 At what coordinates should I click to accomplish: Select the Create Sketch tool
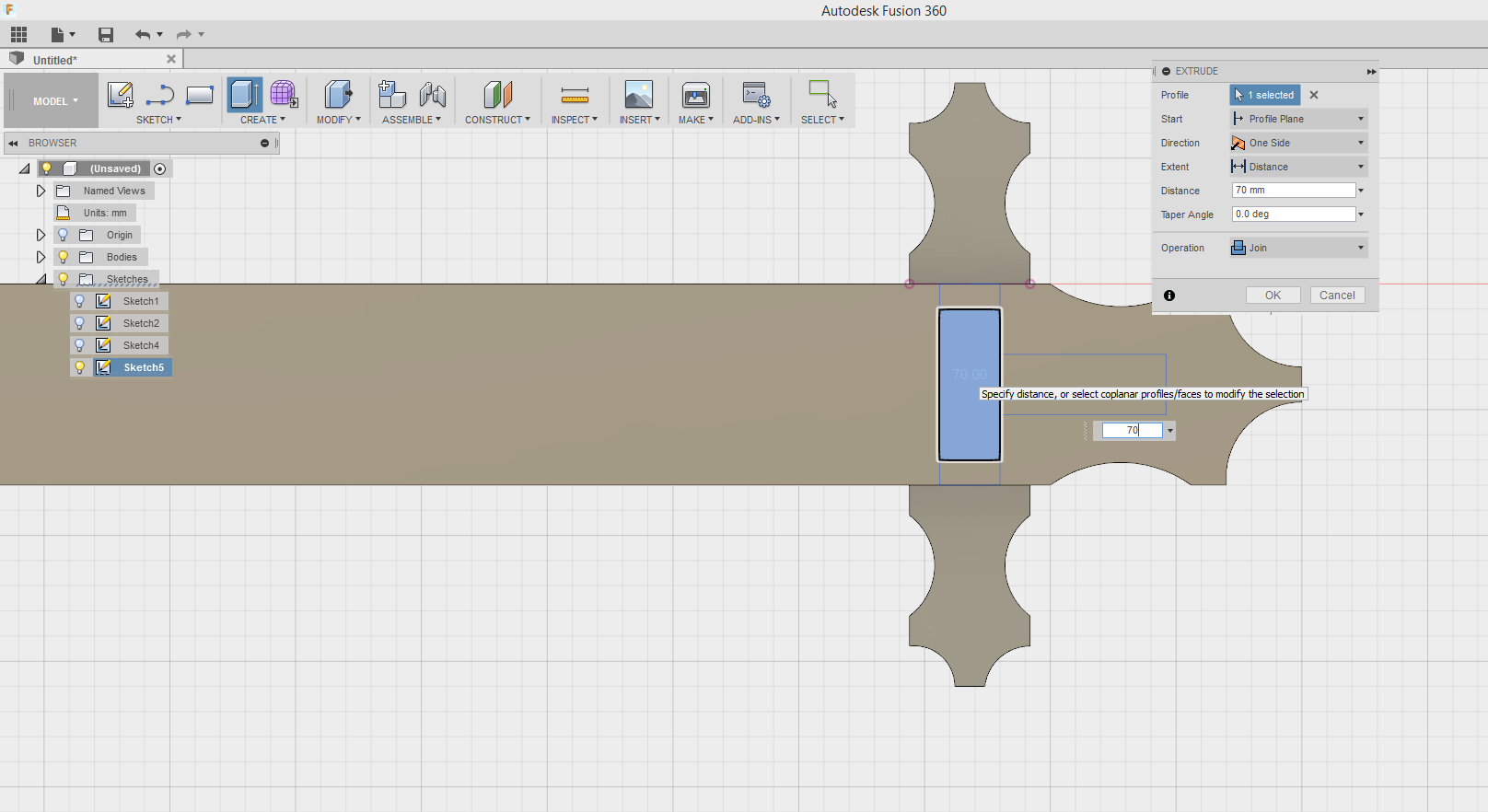point(121,95)
